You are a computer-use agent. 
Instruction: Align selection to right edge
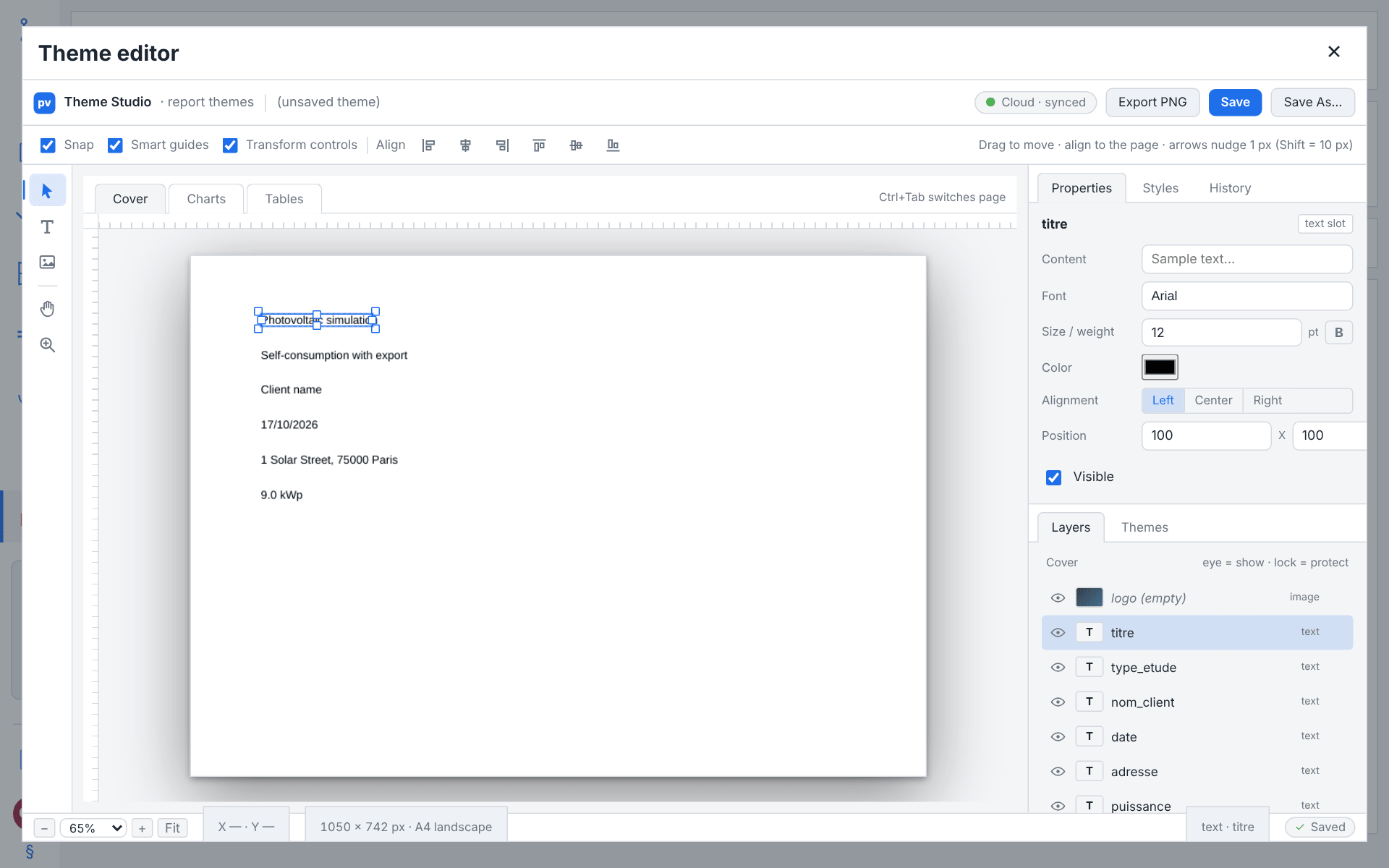[503, 145]
